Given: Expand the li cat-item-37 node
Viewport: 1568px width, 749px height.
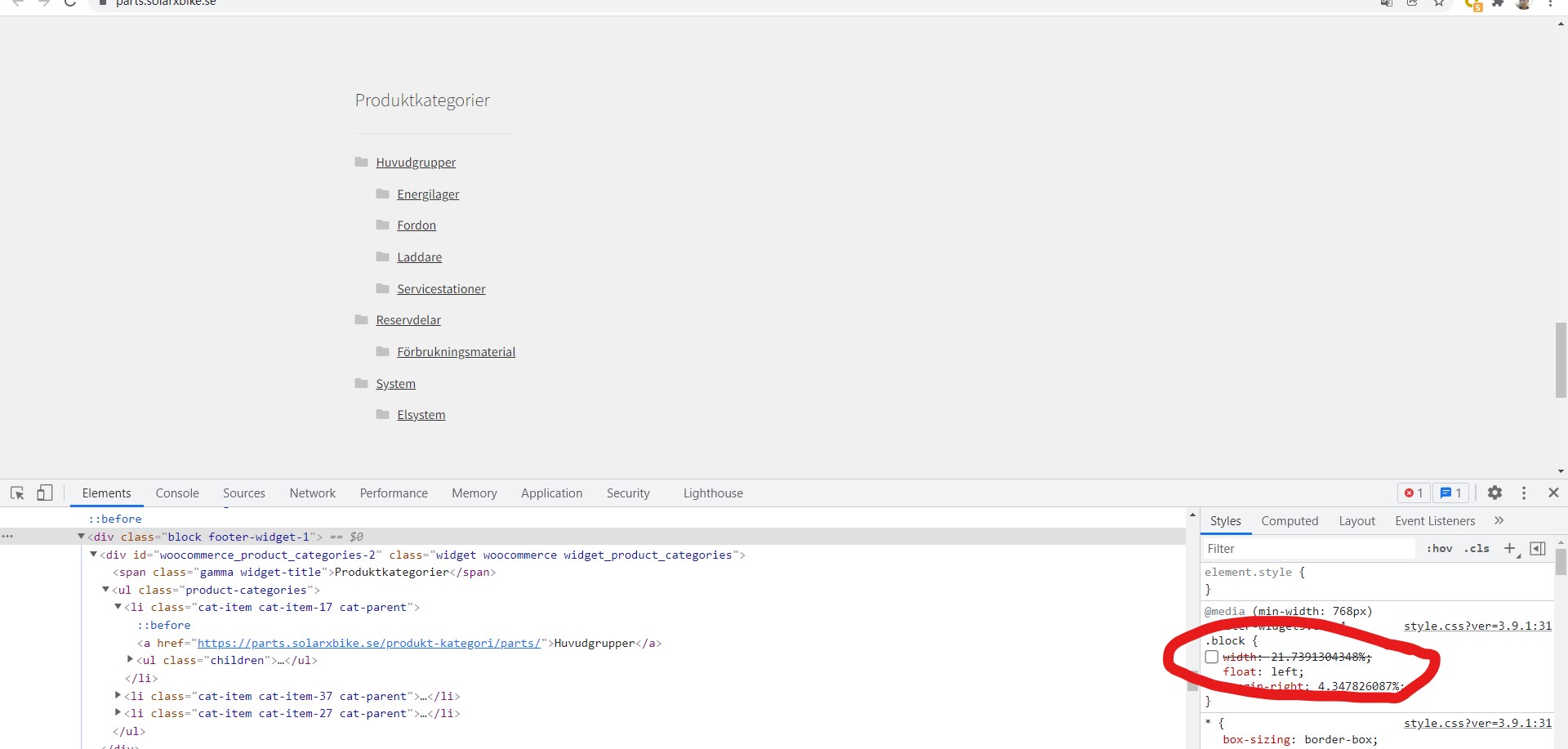Looking at the screenshot, I should click(118, 696).
